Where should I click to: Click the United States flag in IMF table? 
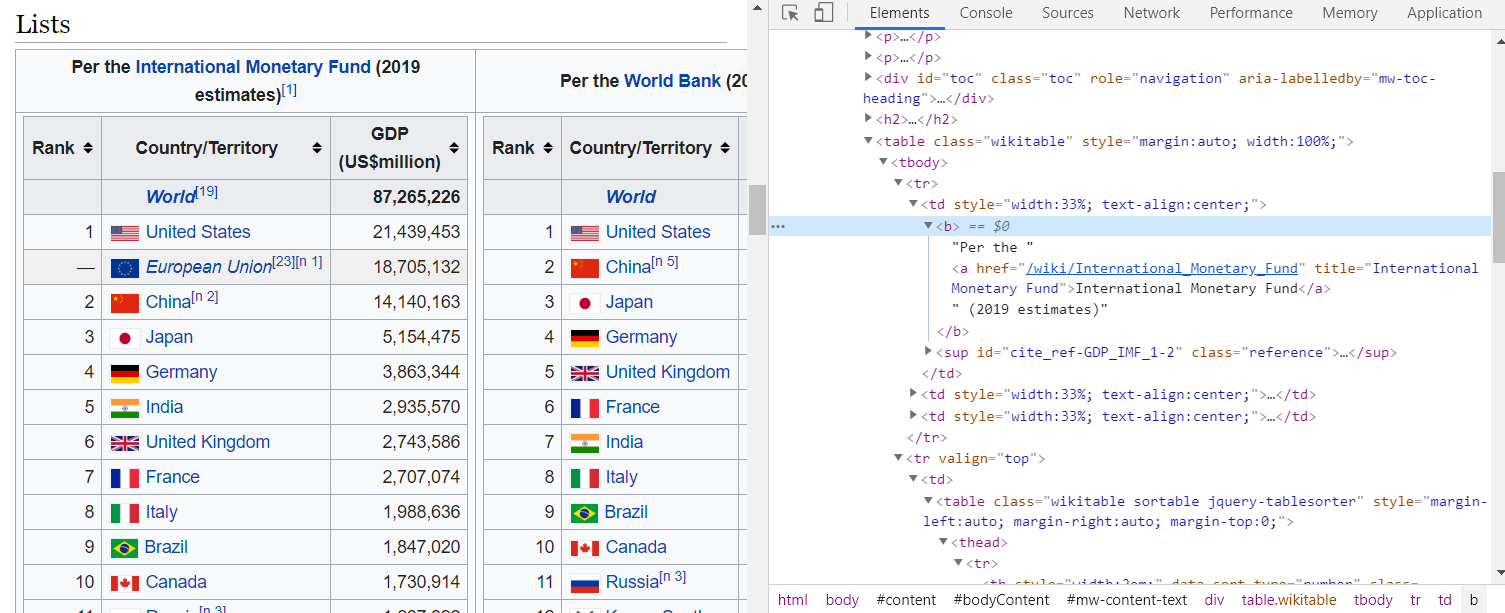coord(125,233)
